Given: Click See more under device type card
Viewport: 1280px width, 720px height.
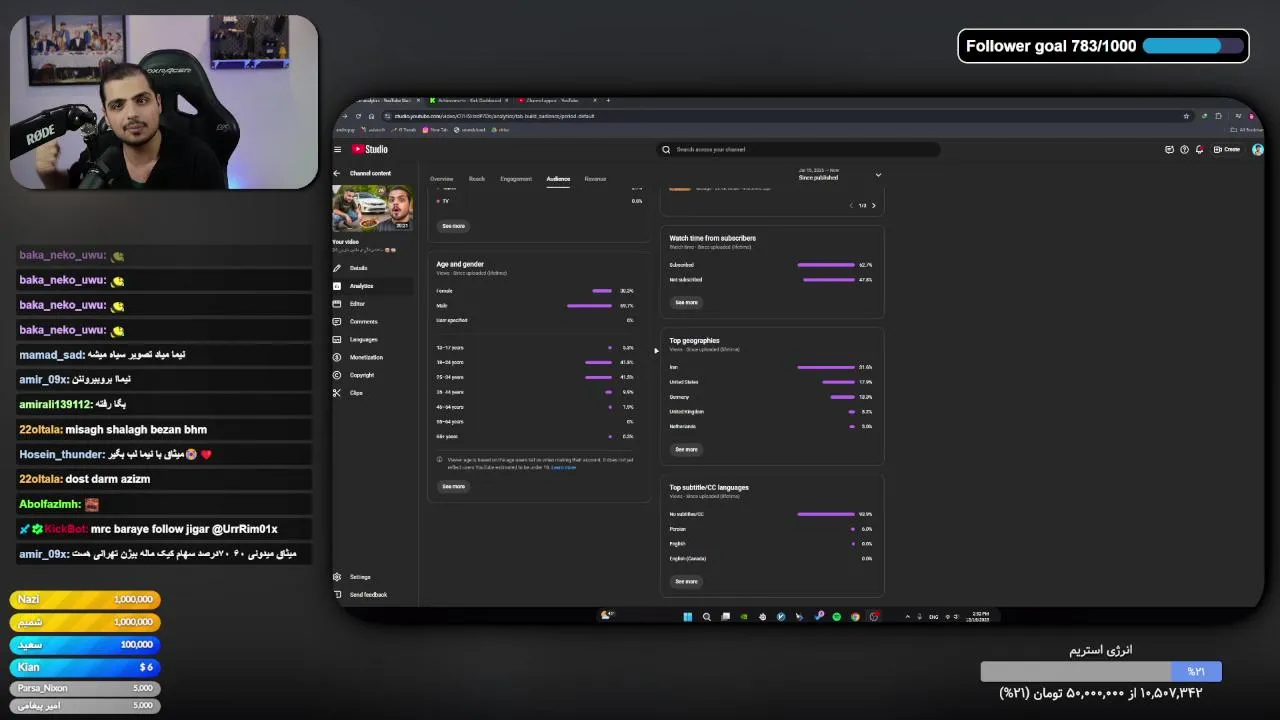Looking at the screenshot, I should coord(453,226).
